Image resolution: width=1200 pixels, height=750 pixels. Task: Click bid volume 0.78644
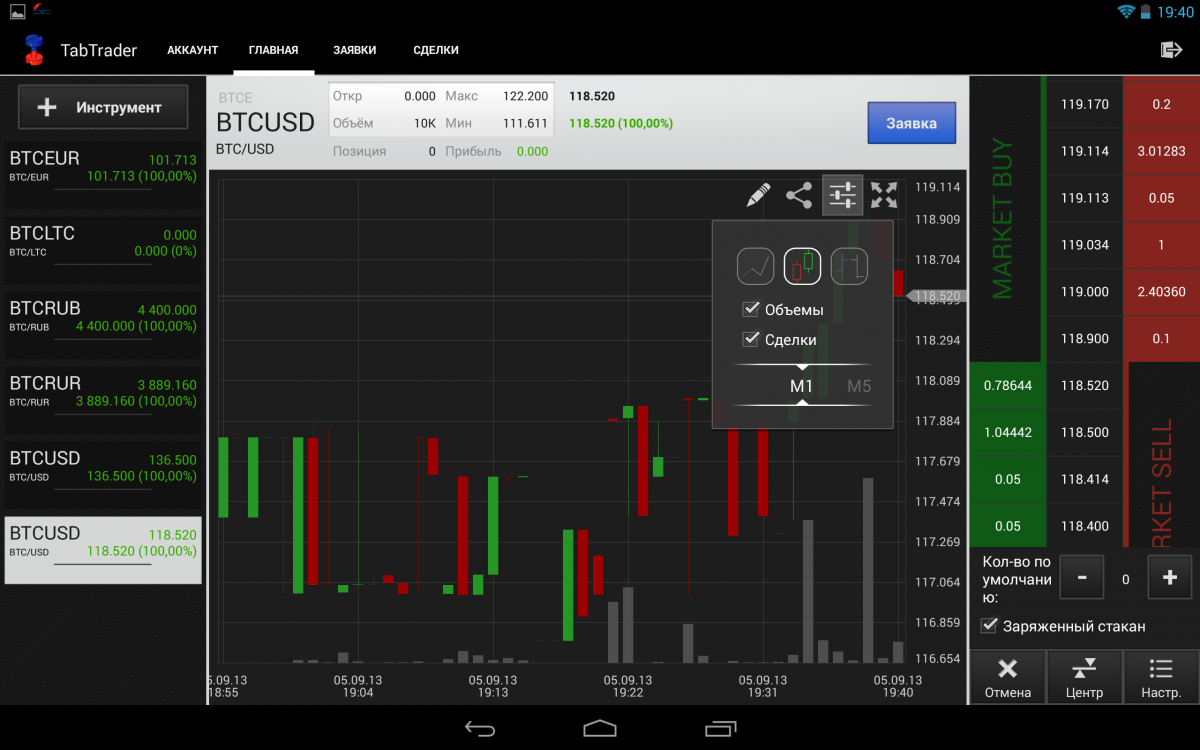click(x=1008, y=385)
